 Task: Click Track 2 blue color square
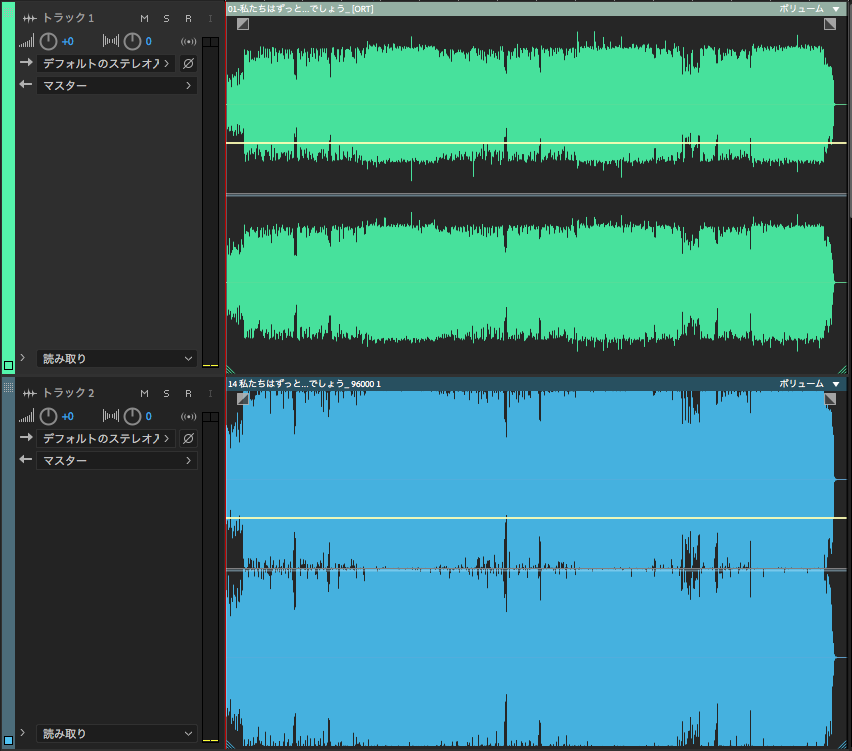coord(8,740)
